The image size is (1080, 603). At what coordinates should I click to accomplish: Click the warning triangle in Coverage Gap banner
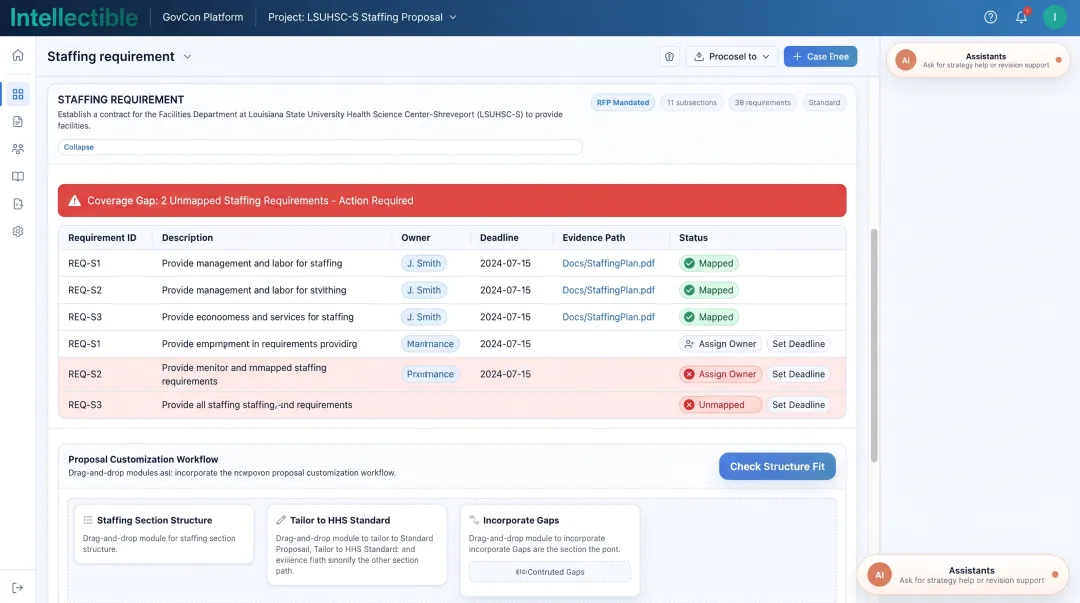74,201
